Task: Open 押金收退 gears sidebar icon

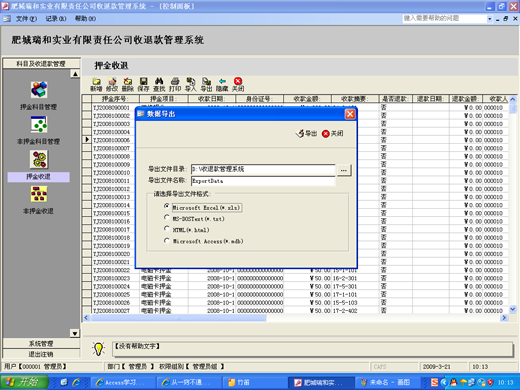Action: [39, 159]
